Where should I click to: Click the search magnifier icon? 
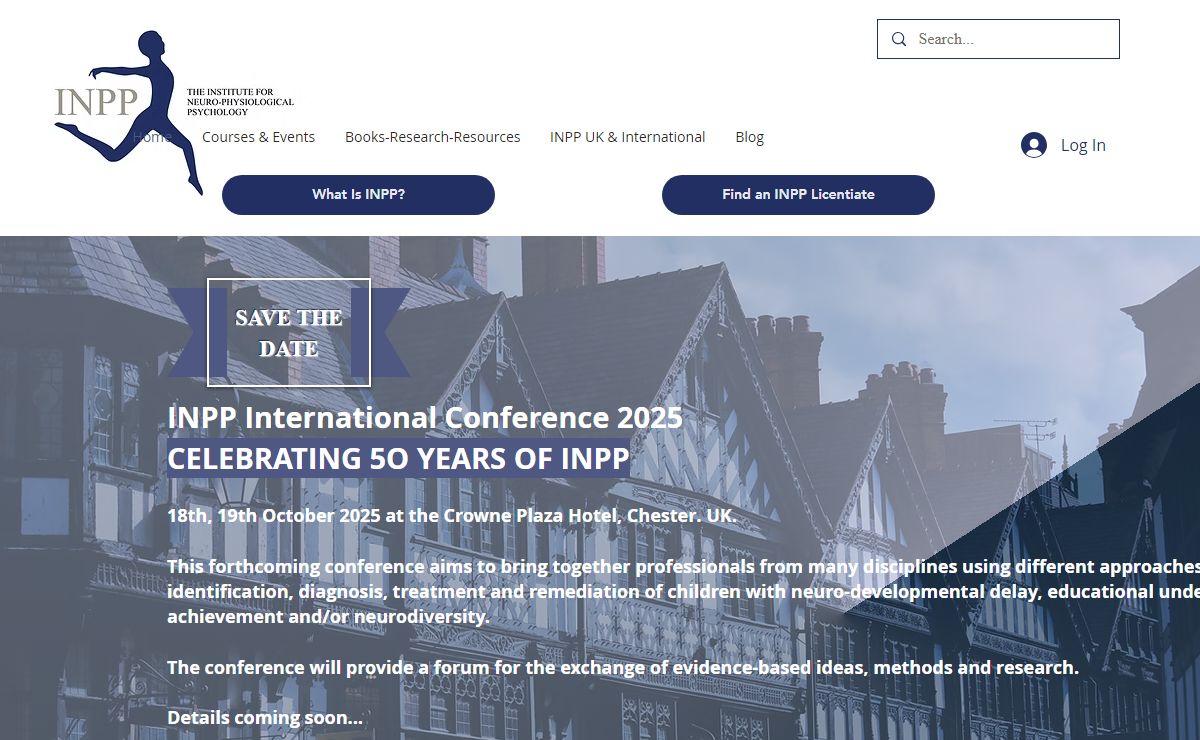[899, 39]
